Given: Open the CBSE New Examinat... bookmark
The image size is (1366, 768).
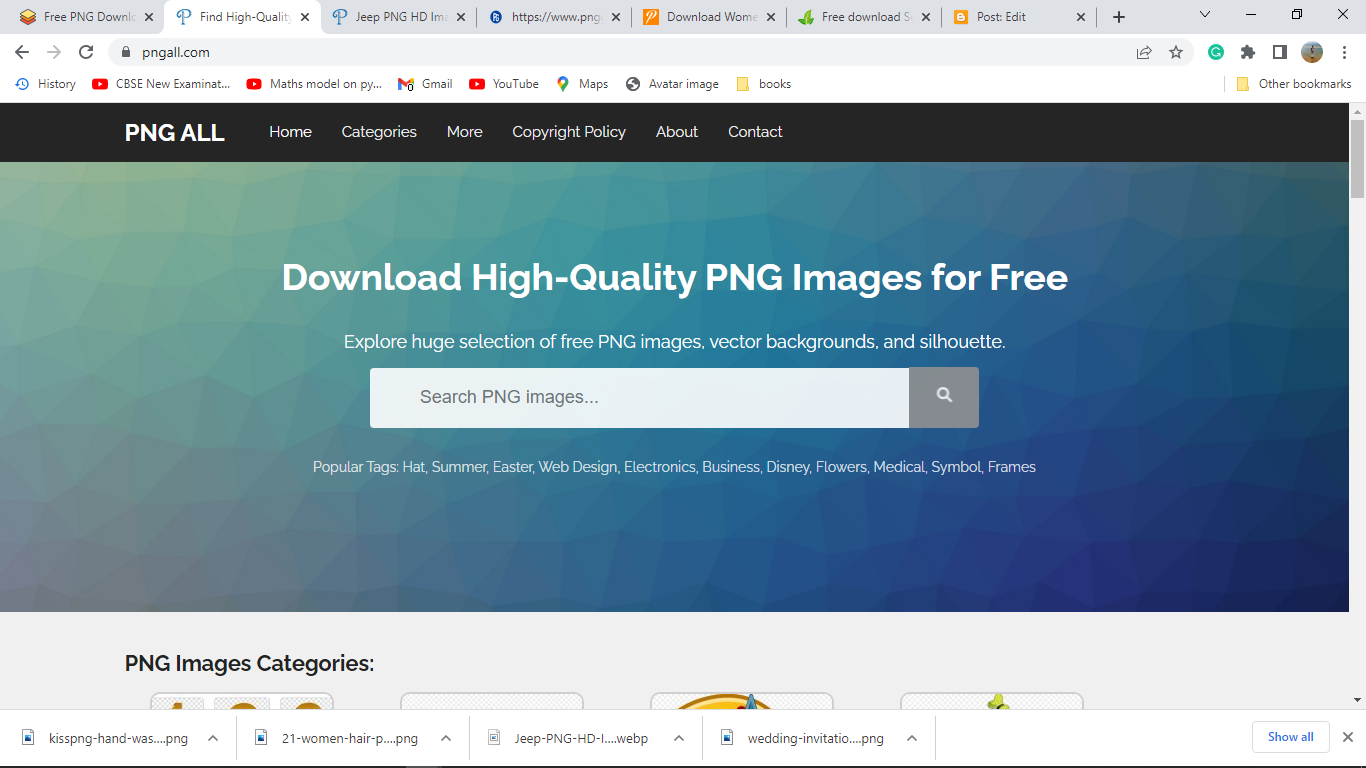Looking at the screenshot, I should (x=161, y=84).
